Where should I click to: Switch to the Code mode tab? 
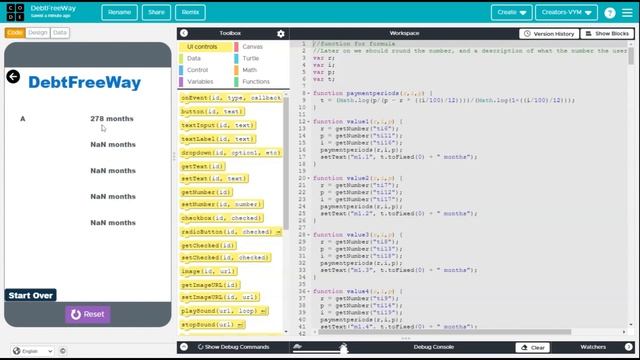click(x=15, y=33)
